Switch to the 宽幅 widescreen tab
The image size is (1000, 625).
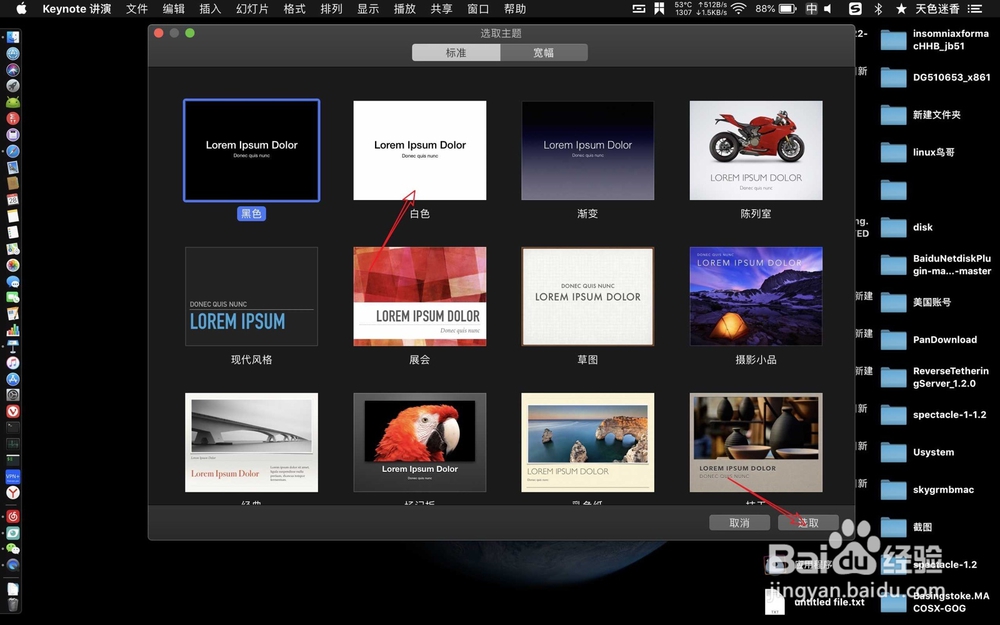click(543, 52)
